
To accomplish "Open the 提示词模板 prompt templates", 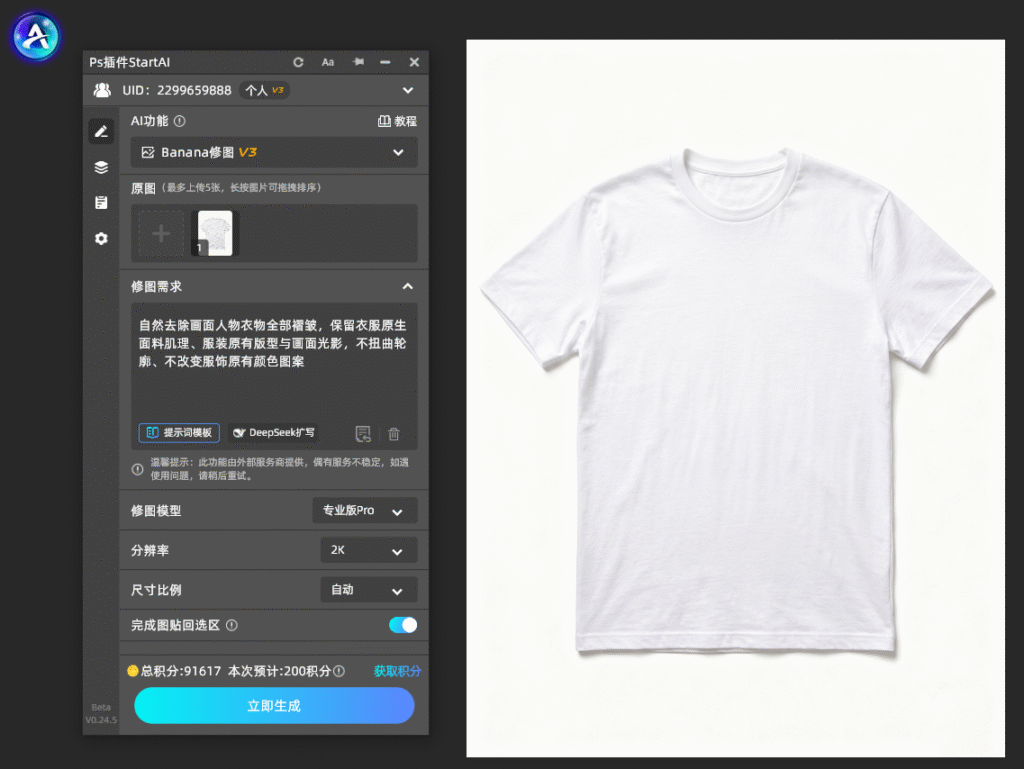I will tap(179, 433).
